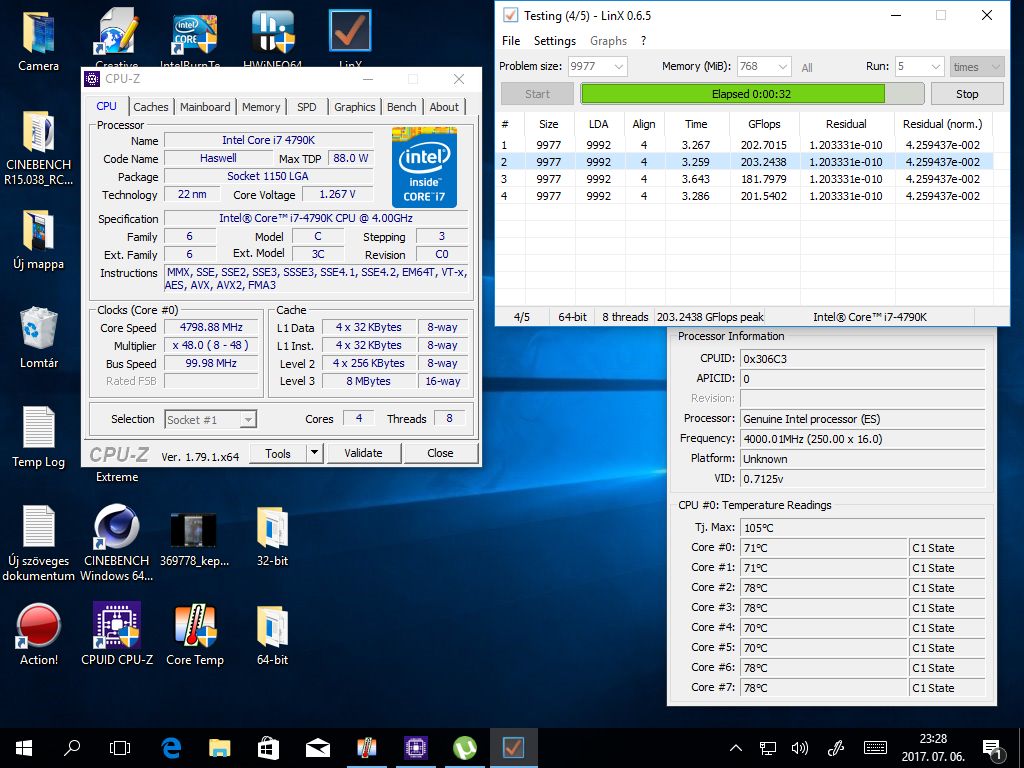Image resolution: width=1024 pixels, height=768 pixels.
Task: Click the Close button in CPU-Z
Action: coord(440,453)
